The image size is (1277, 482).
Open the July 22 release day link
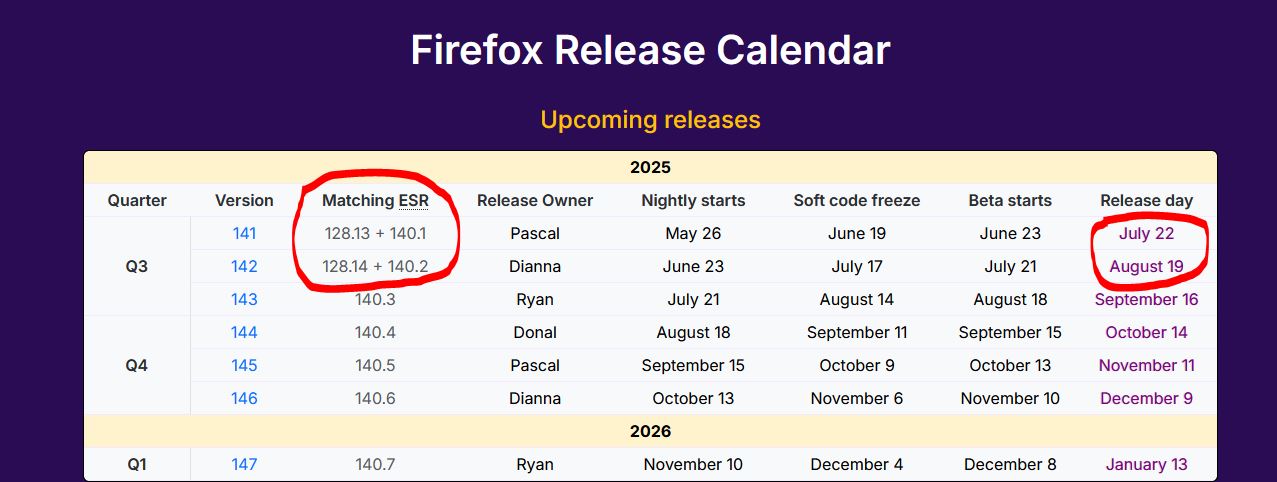point(1146,234)
